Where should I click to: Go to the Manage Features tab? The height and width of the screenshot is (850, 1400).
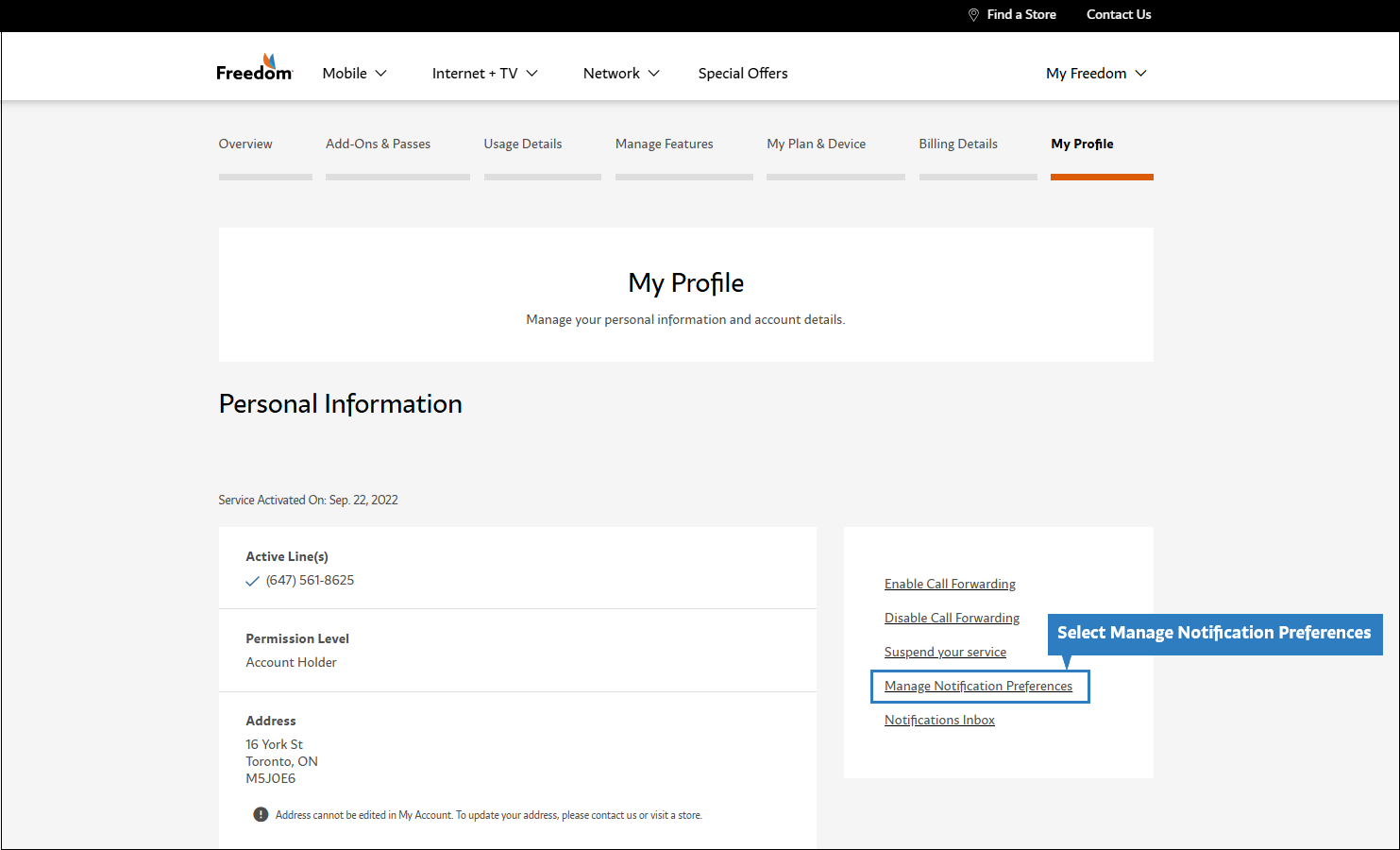665,144
